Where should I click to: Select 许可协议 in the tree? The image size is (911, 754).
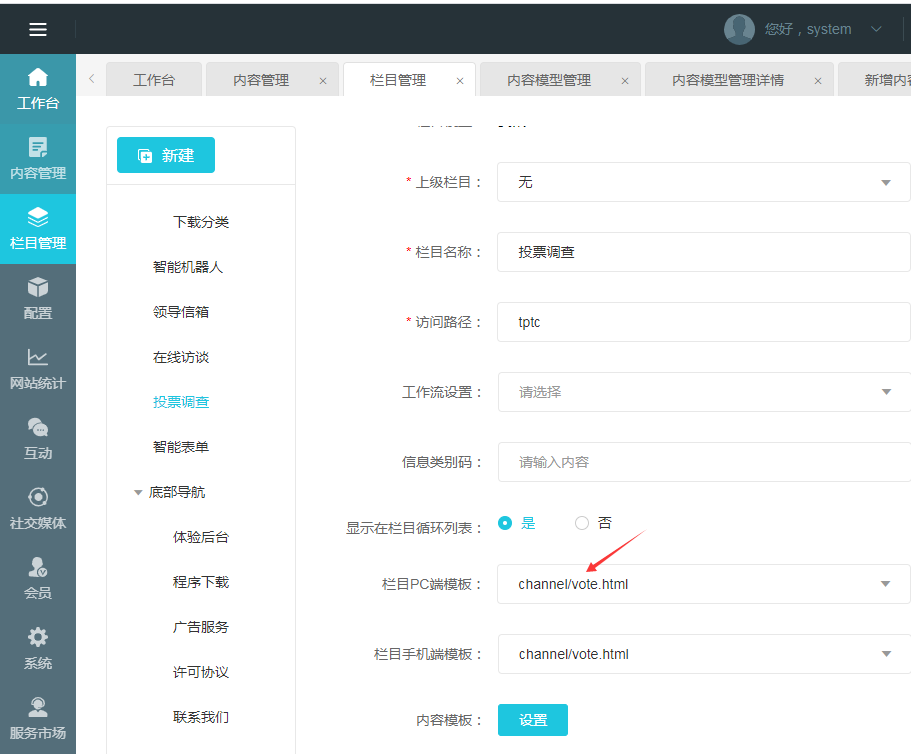pyautogui.click(x=201, y=672)
